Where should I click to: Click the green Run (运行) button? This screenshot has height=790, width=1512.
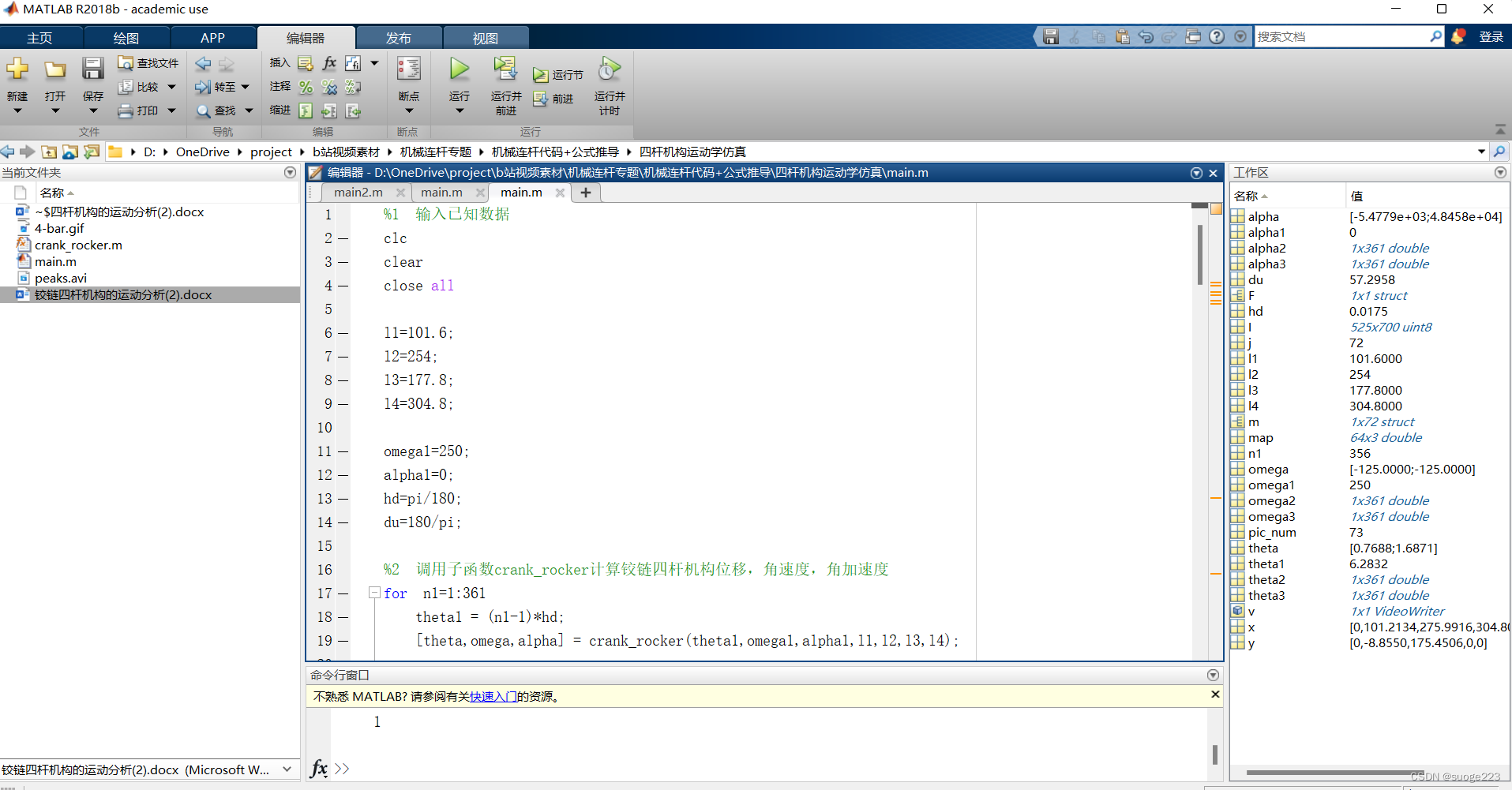point(459,69)
